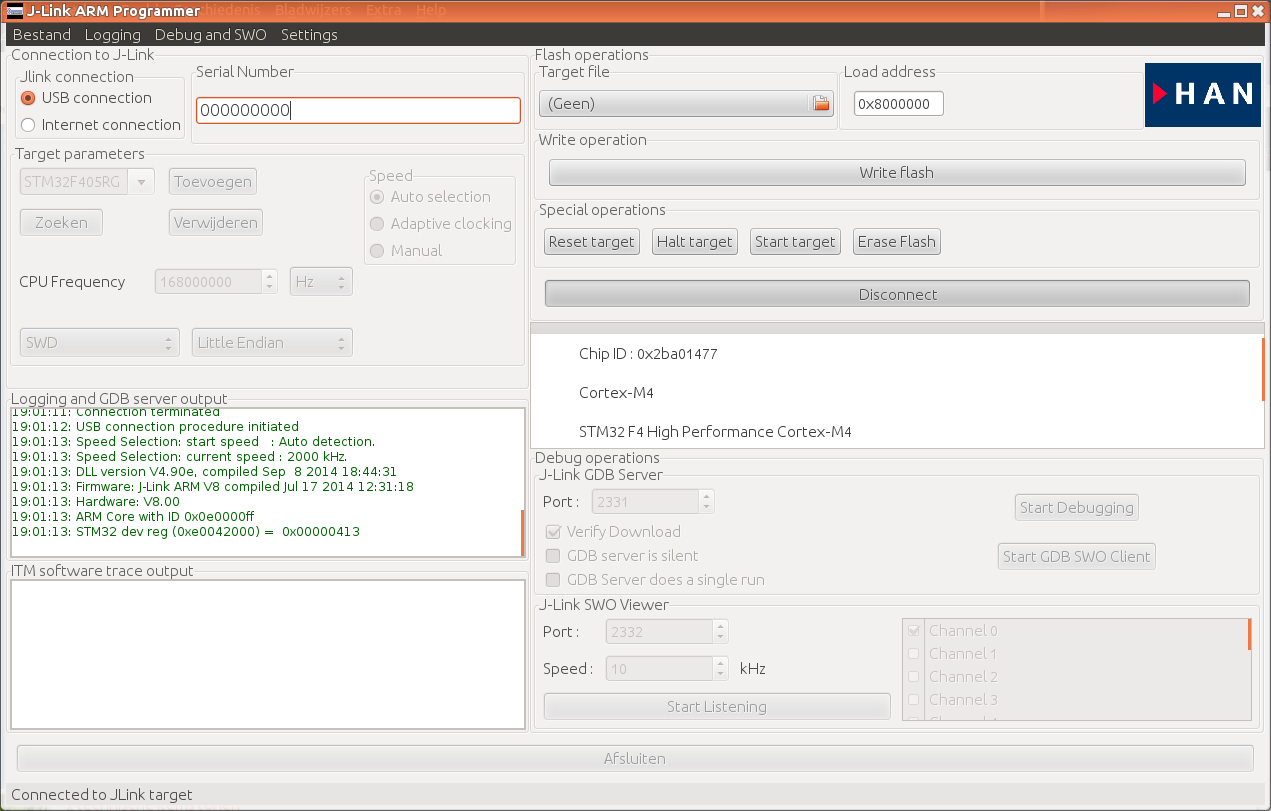Click the HAN logo image
The width and height of the screenshot is (1271, 811).
coord(1203,95)
